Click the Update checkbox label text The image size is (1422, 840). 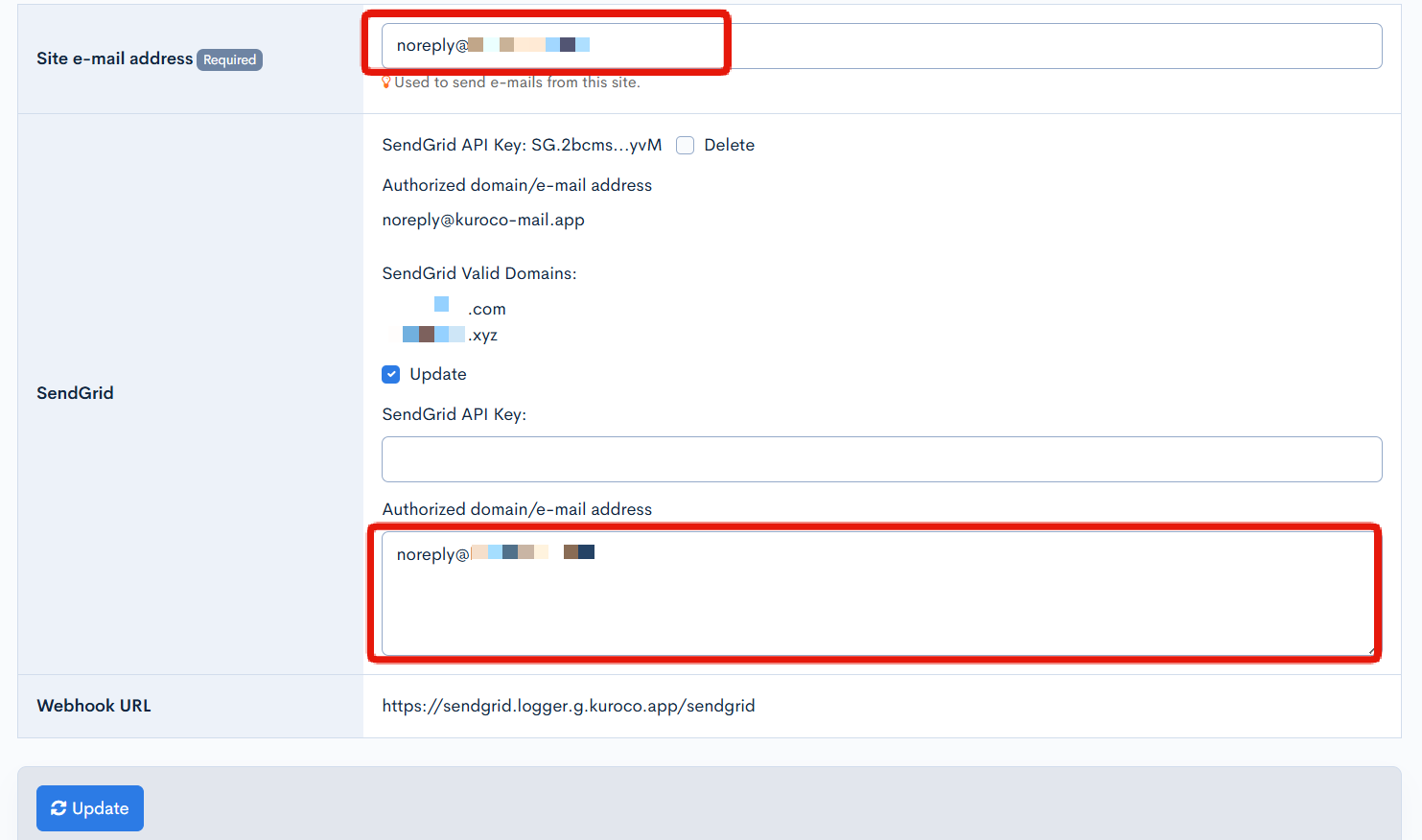pyautogui.click(x=438, y=375)
